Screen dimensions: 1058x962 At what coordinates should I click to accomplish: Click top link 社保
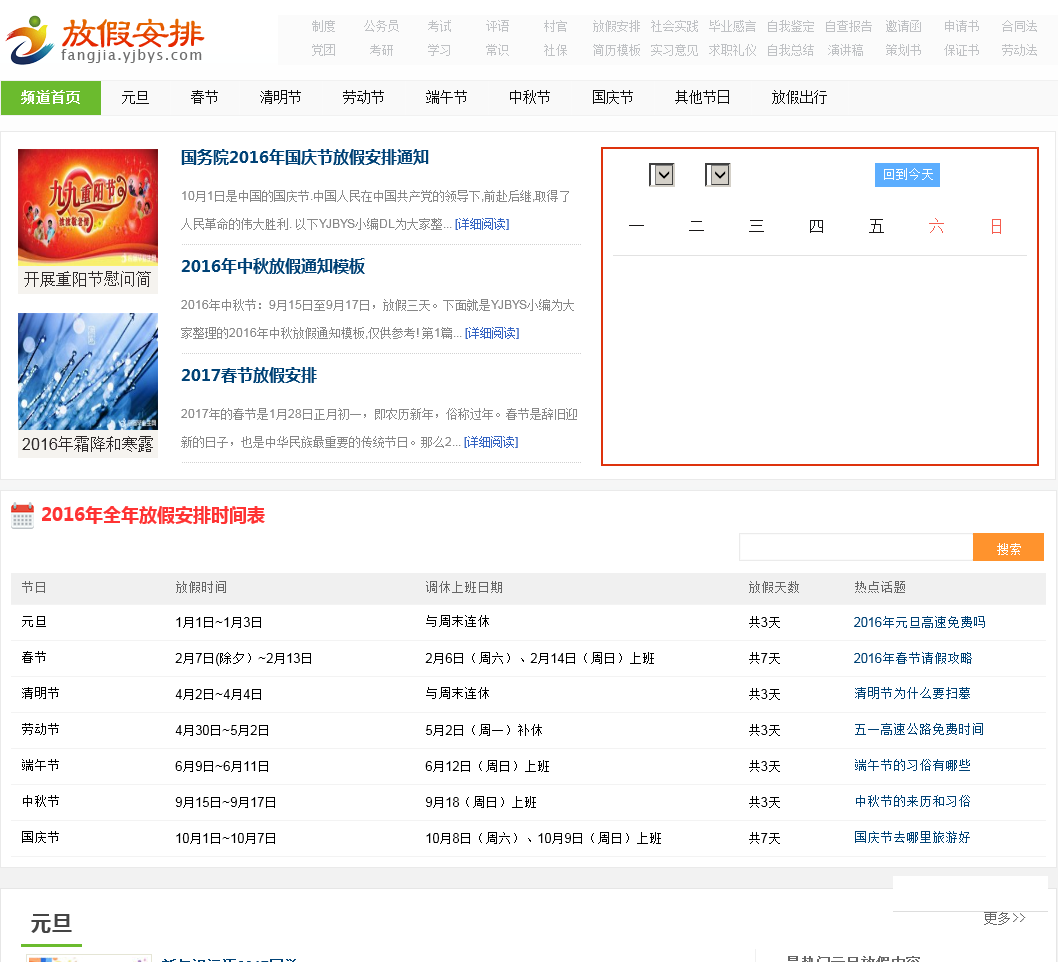tap(555, 50)
